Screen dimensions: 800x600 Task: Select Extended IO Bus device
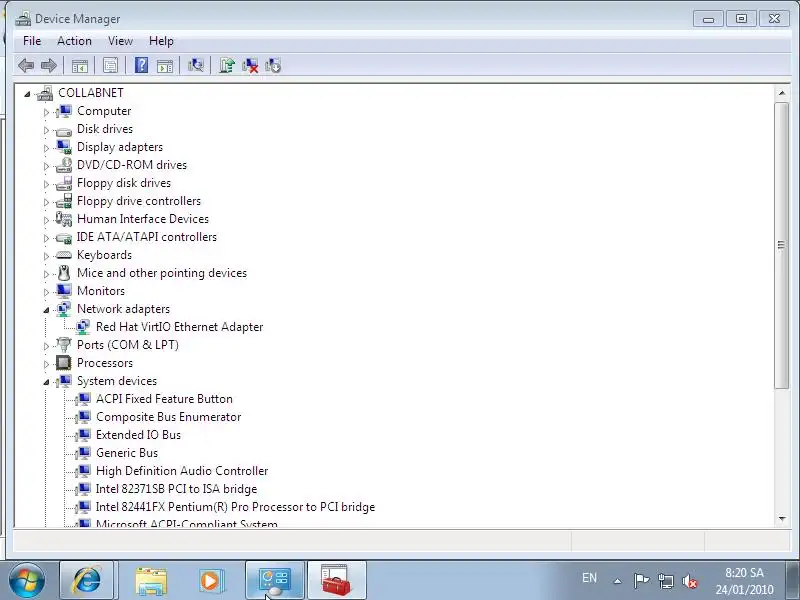(x=138, y=435)
